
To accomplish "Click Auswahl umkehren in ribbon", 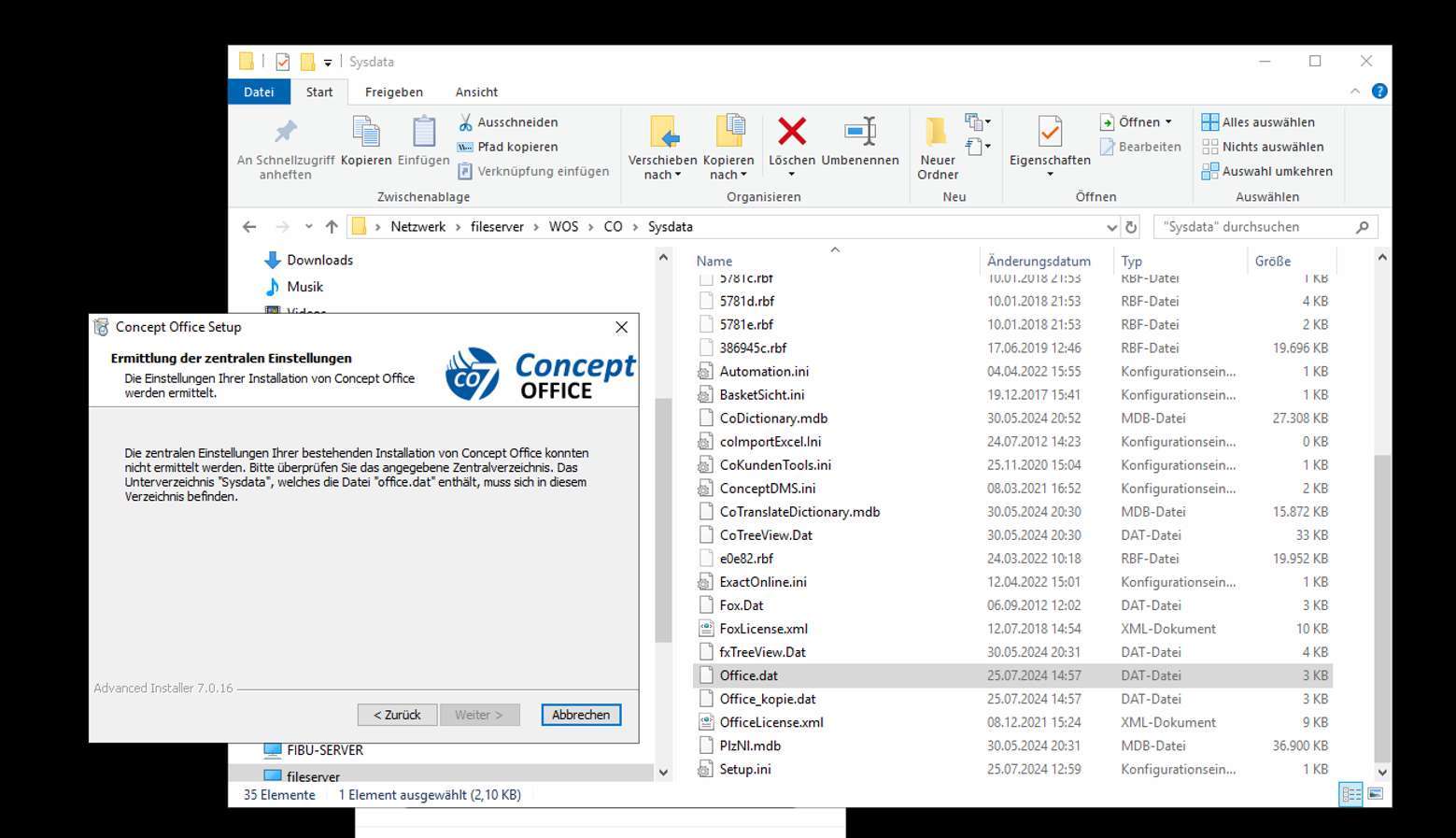I will (x=1267, y=171).
